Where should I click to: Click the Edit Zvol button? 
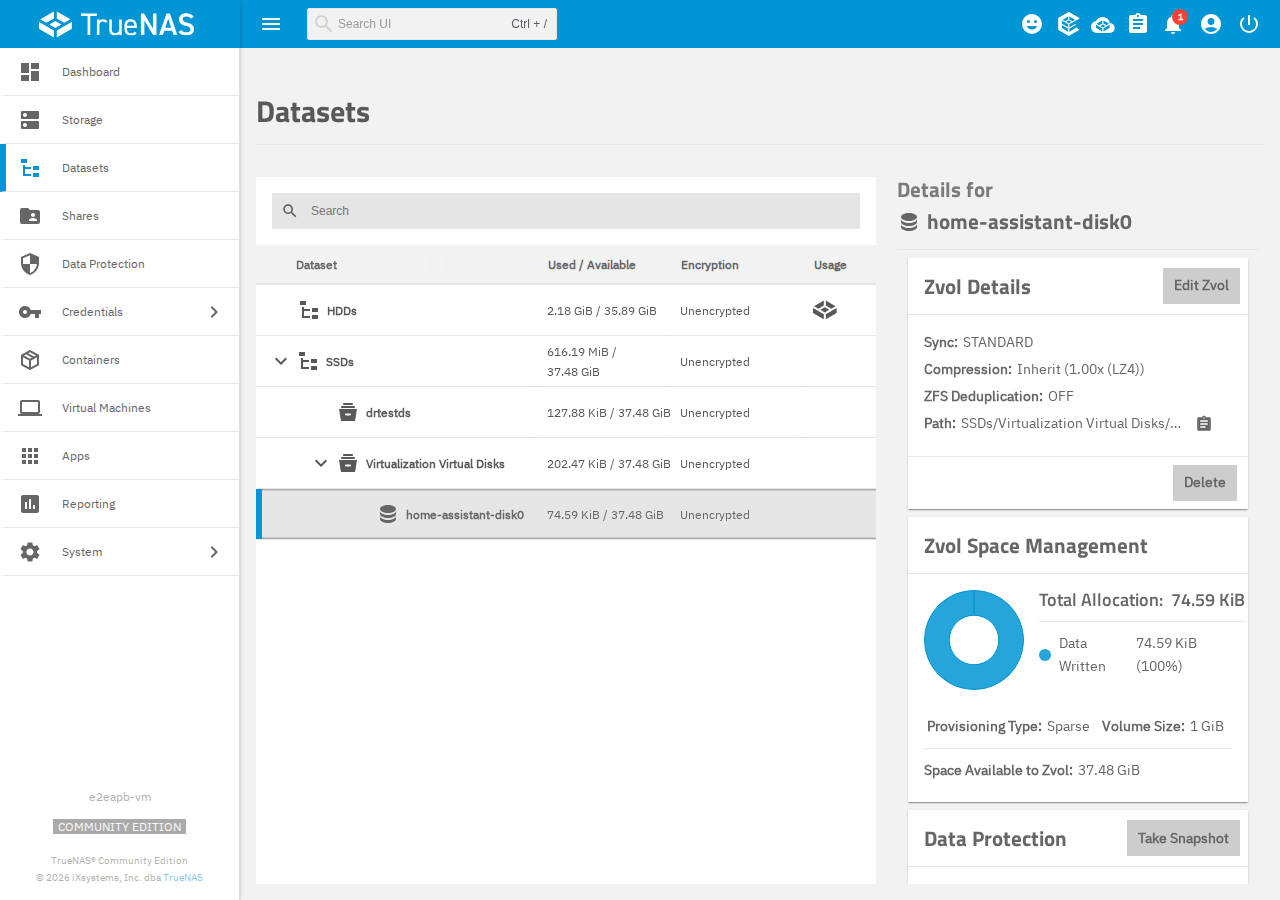(1201, 286)
